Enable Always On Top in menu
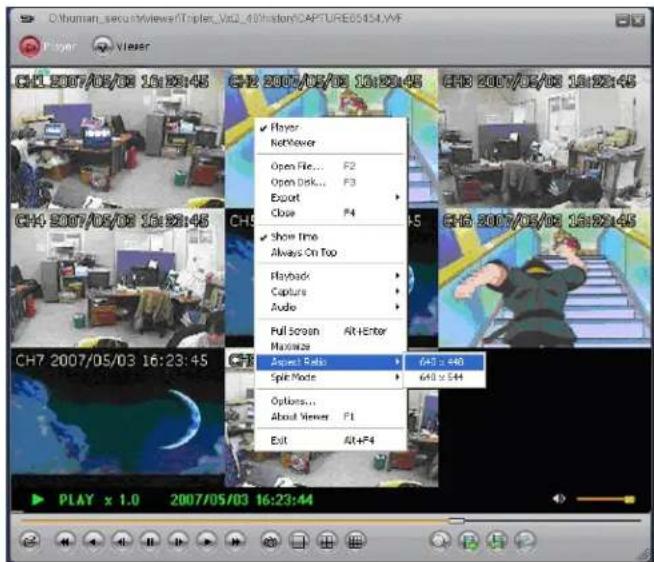The height and width of the screenshot is (562, 654). 303,253
